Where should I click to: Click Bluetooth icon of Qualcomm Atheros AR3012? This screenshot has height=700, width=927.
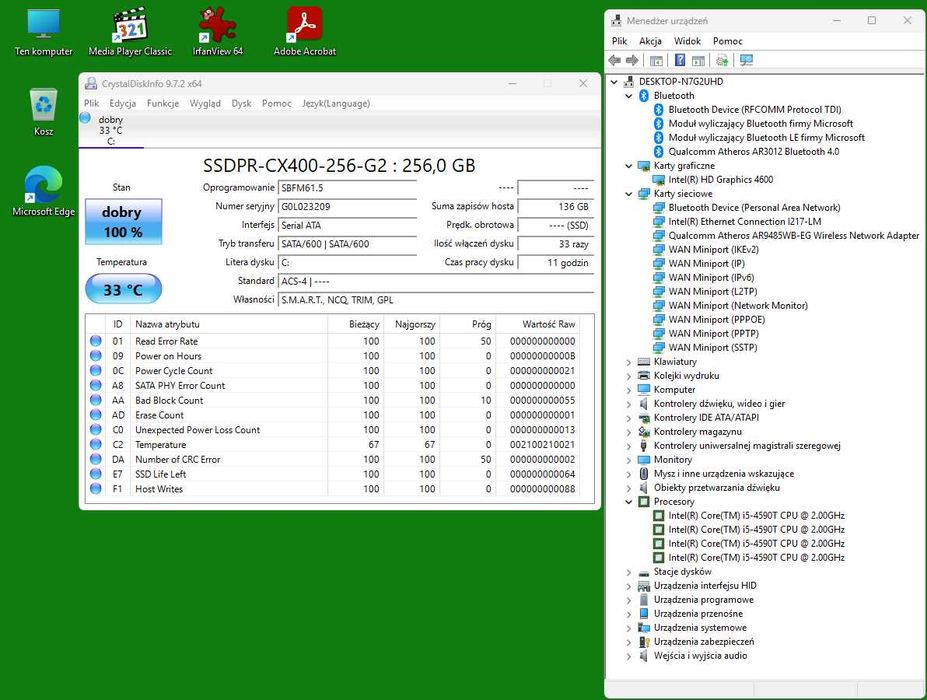coord(659,151)
